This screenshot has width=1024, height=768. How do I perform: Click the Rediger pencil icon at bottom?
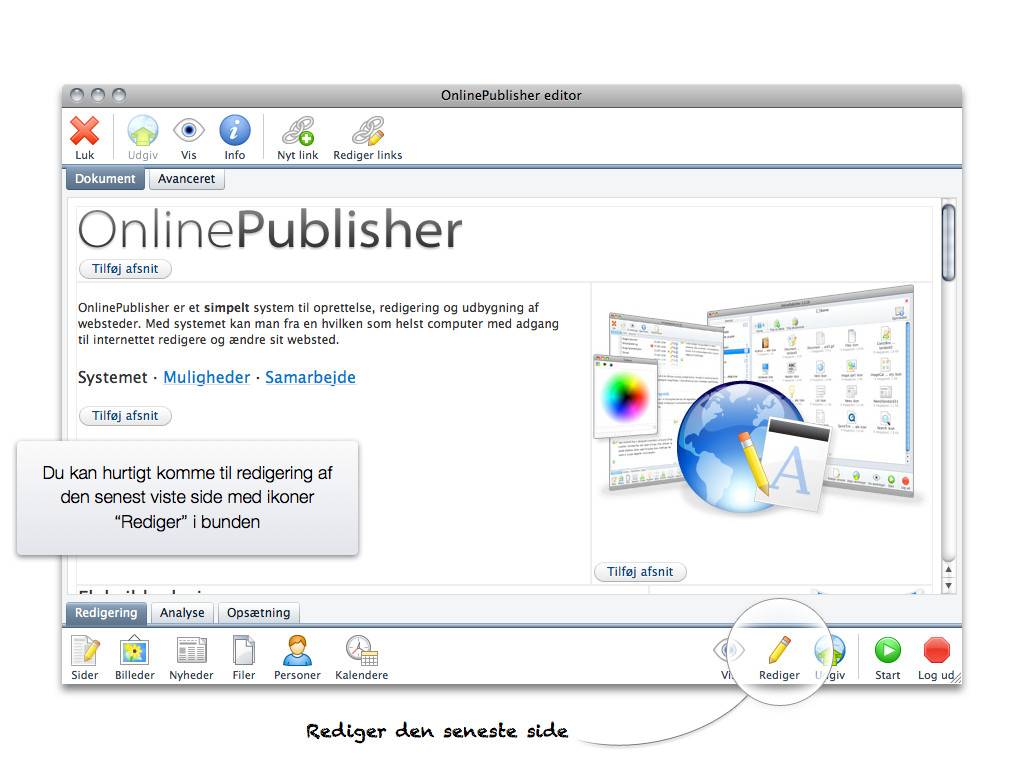[779, 652]
